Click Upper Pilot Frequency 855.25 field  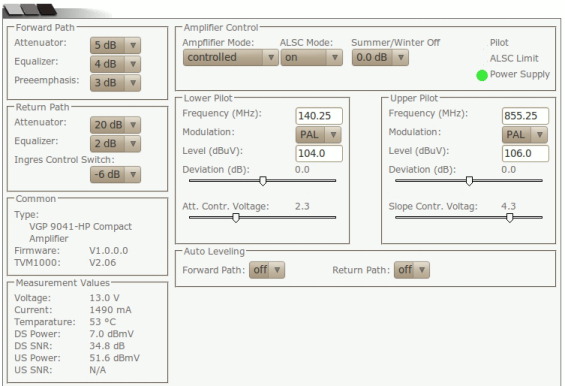tap(525, 116)
